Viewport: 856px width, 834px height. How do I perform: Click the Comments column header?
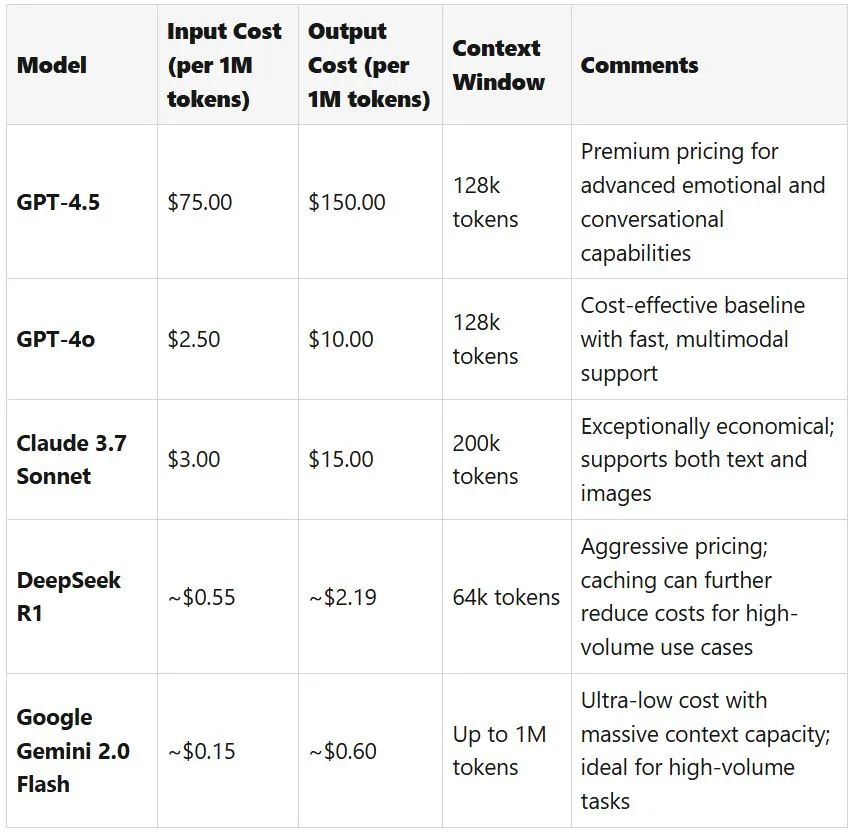pos(639,65)
